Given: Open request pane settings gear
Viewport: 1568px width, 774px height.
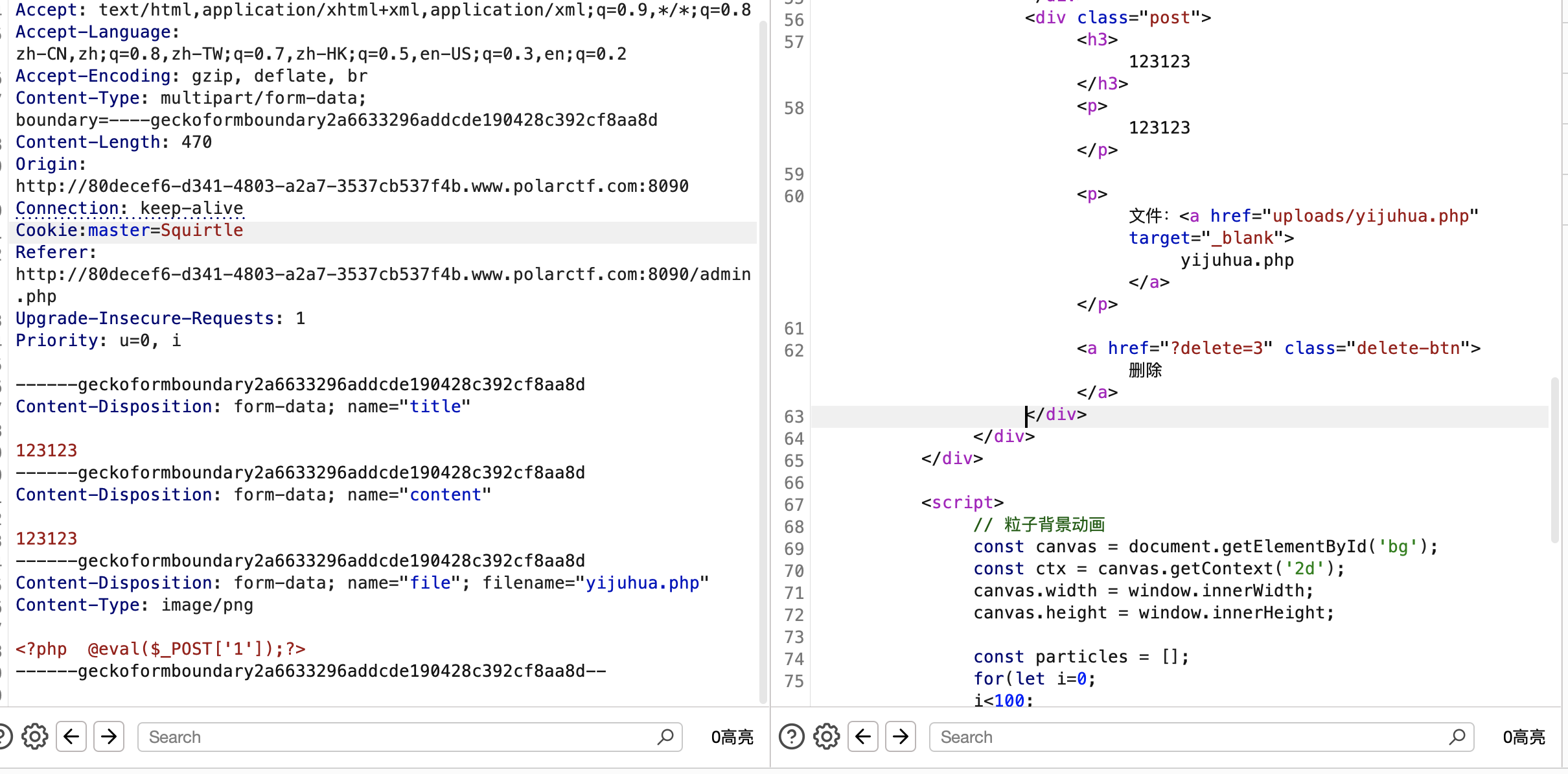Looking at the screenshot, I should pos(34,737).
